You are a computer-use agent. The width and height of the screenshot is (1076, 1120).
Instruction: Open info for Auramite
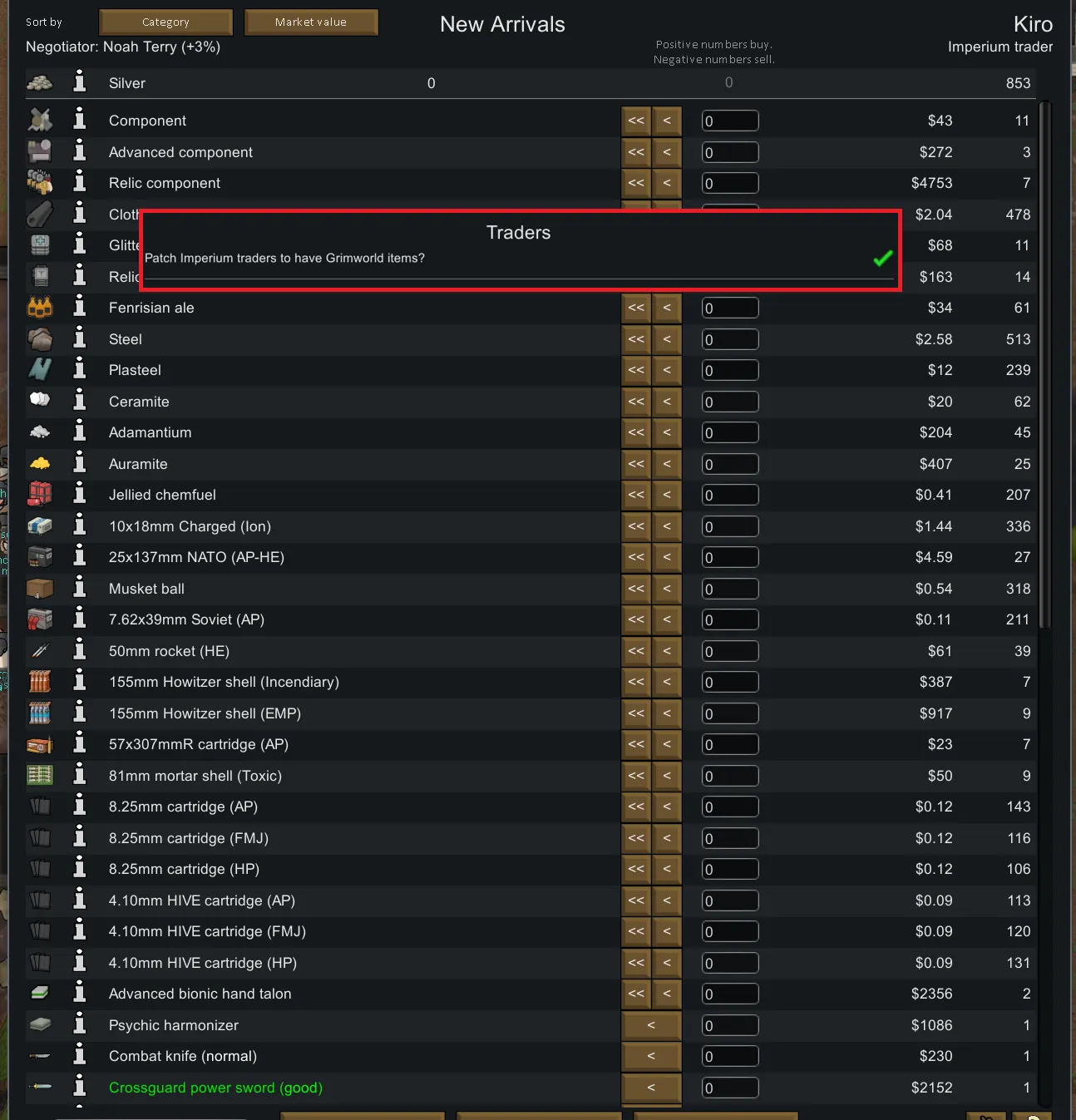(x=80, y=463)
